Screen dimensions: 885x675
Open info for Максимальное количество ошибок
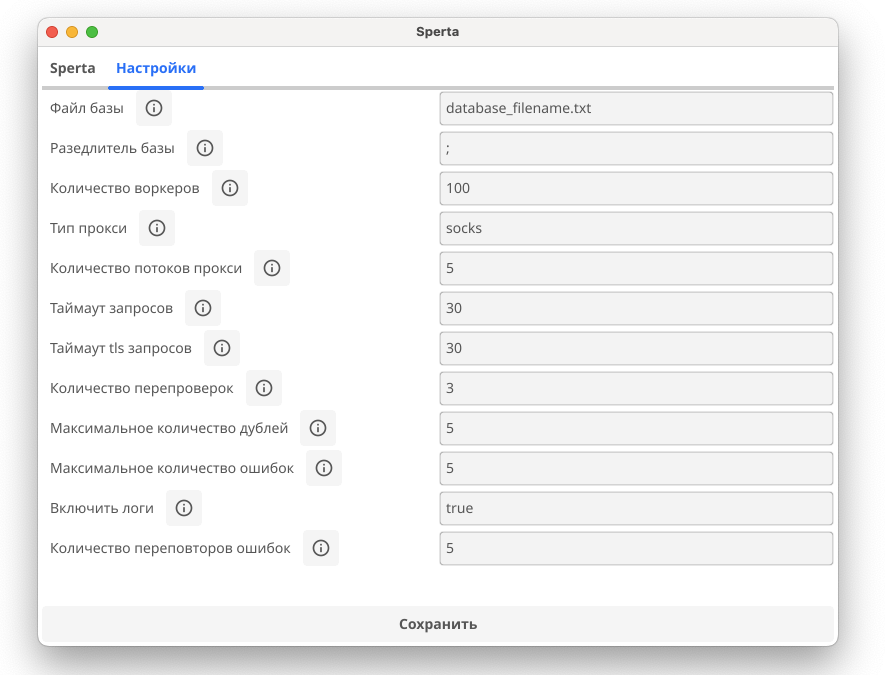pos(324,468)
